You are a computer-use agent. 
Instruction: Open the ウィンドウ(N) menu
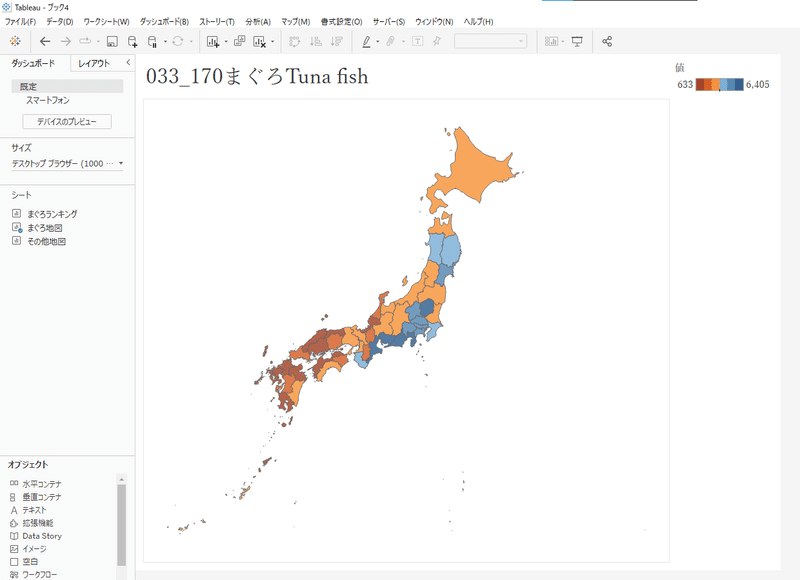pyautogui.click(x=434, y=21)
